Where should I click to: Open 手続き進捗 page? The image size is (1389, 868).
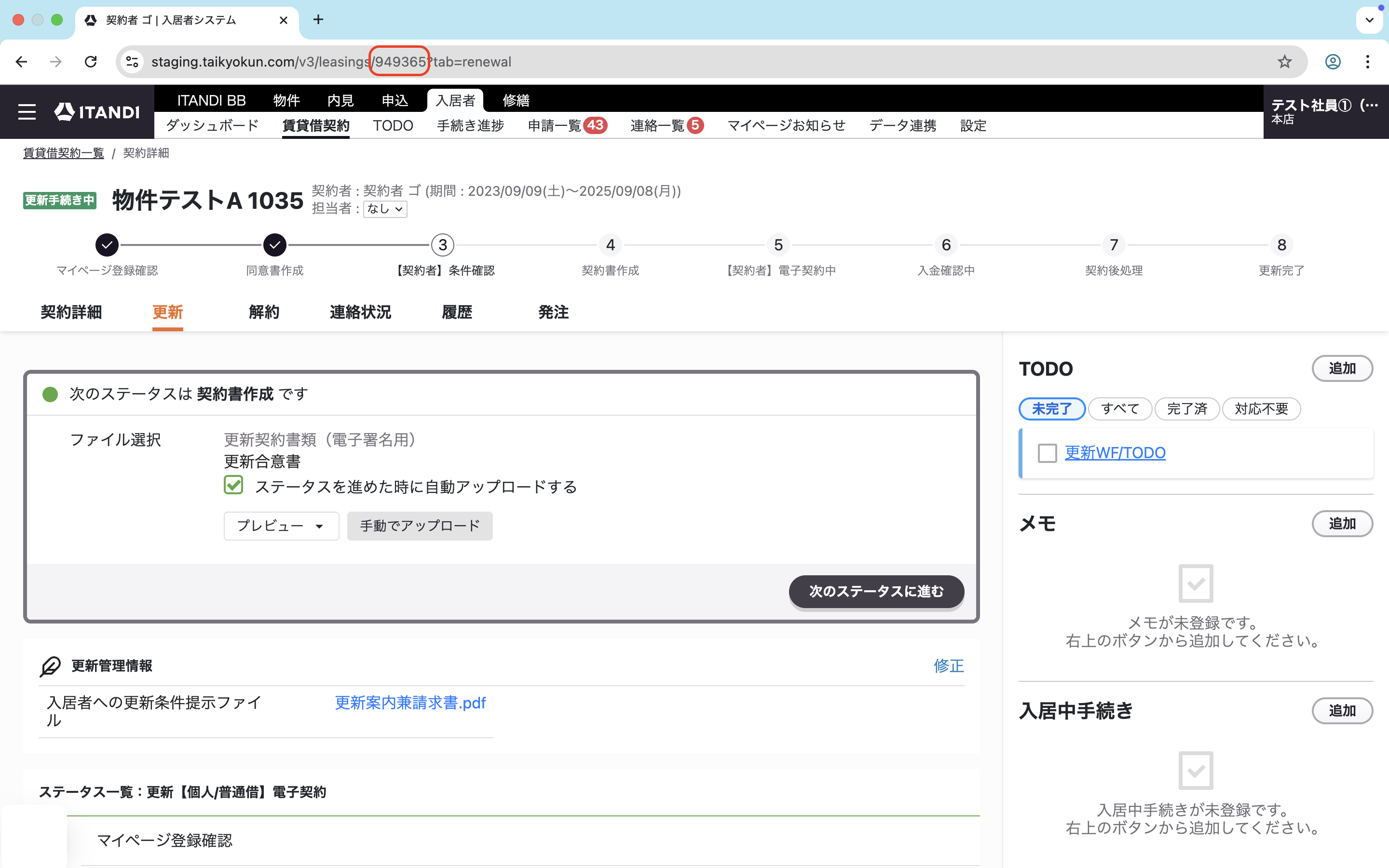point(470,126)
